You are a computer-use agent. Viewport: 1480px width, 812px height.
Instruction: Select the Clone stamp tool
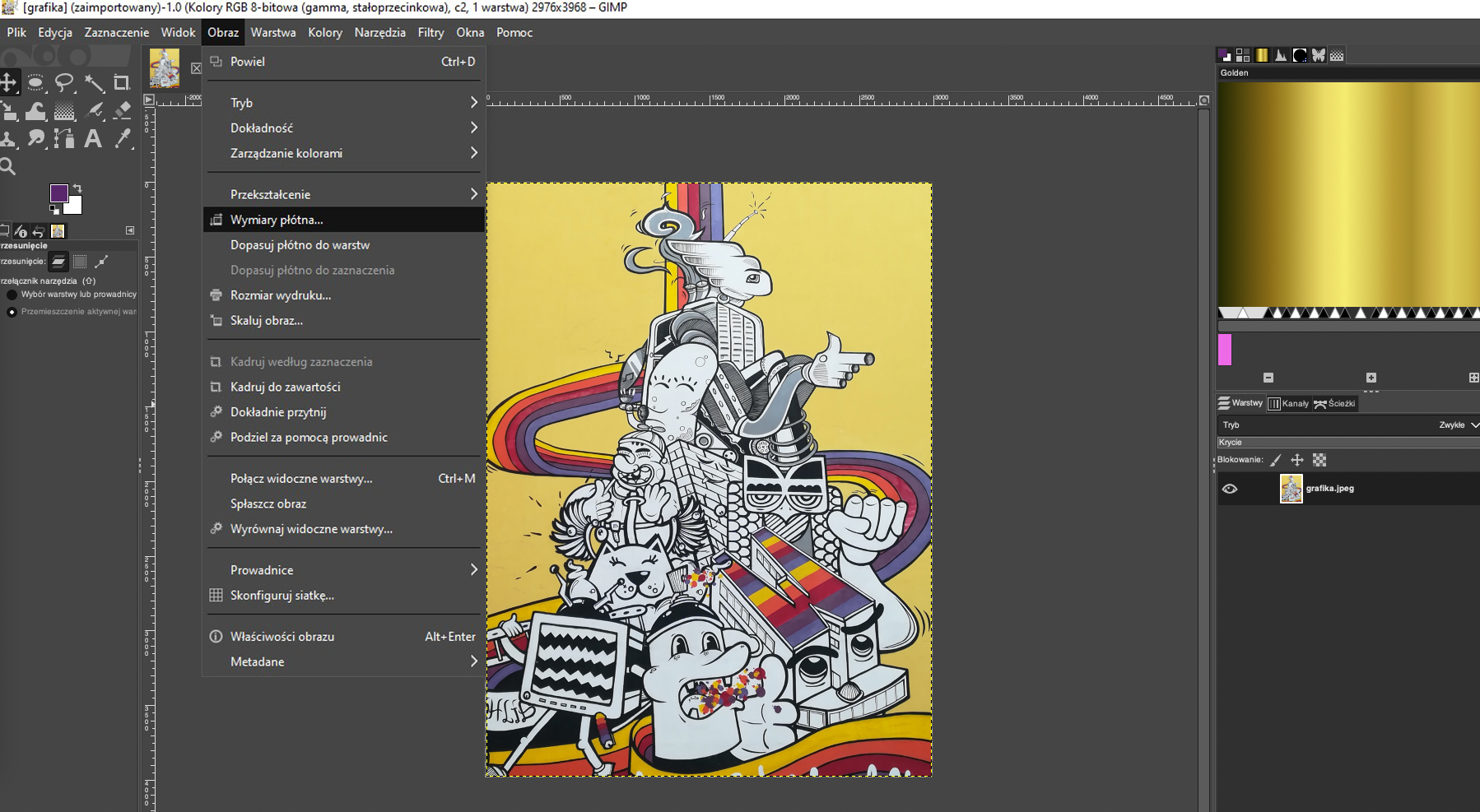coord(8,138)
